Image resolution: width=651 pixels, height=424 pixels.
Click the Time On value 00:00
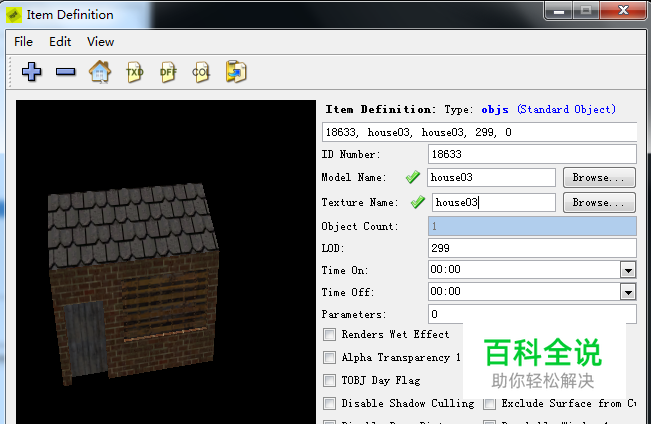pos(445,270)
